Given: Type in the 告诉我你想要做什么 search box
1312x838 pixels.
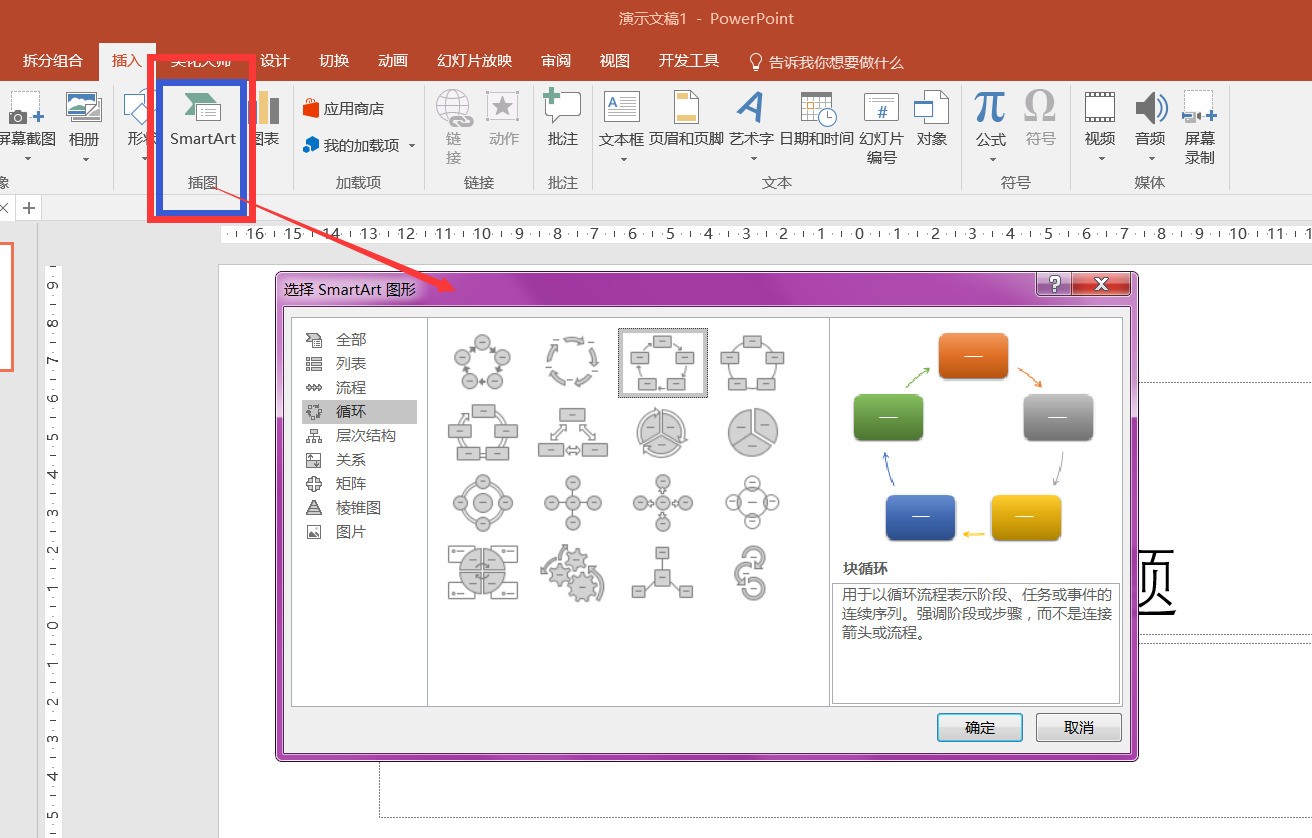Looking at the screenshot, I should pos(835,62).
